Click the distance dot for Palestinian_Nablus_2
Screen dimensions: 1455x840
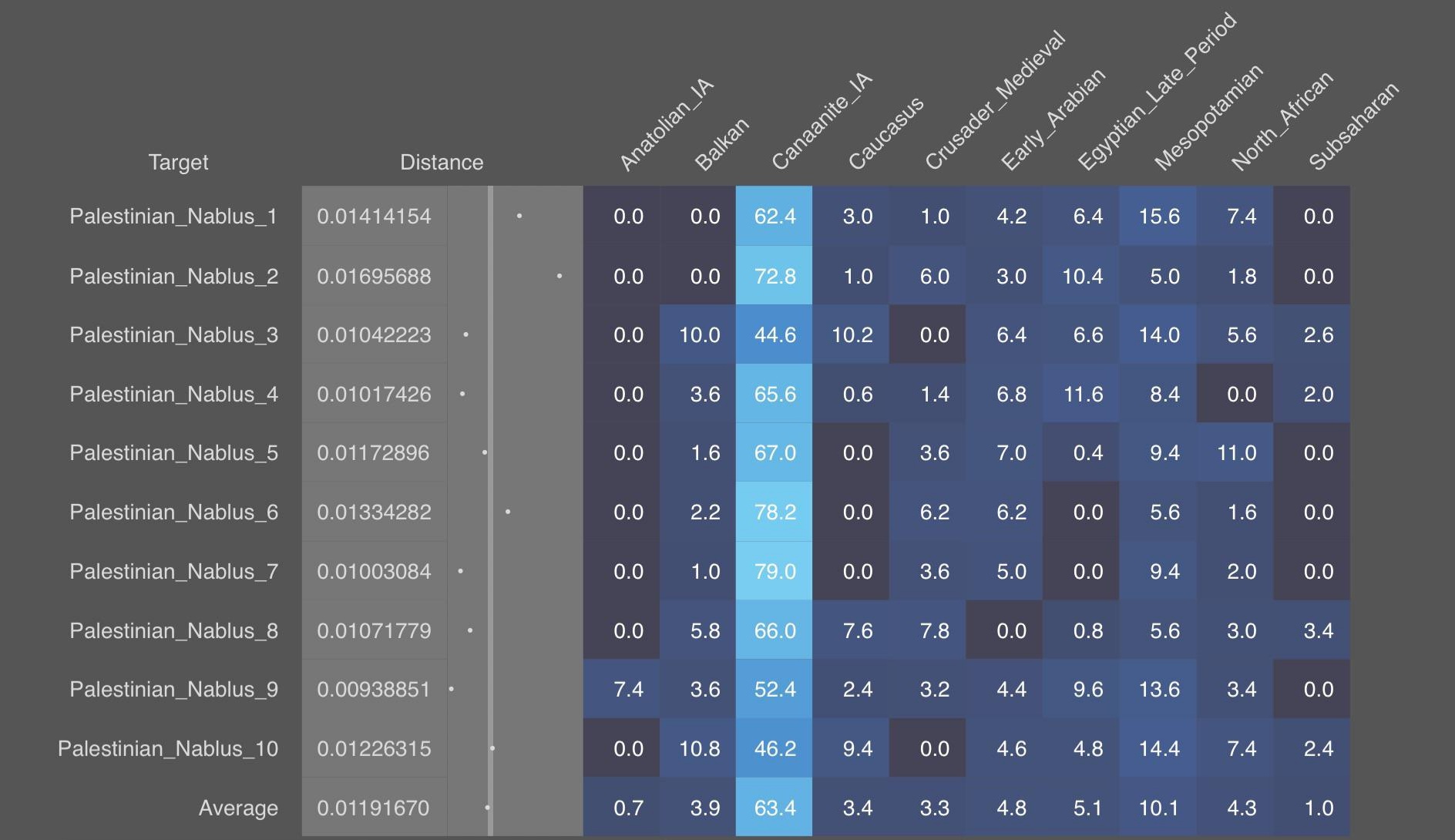[559, 276]
